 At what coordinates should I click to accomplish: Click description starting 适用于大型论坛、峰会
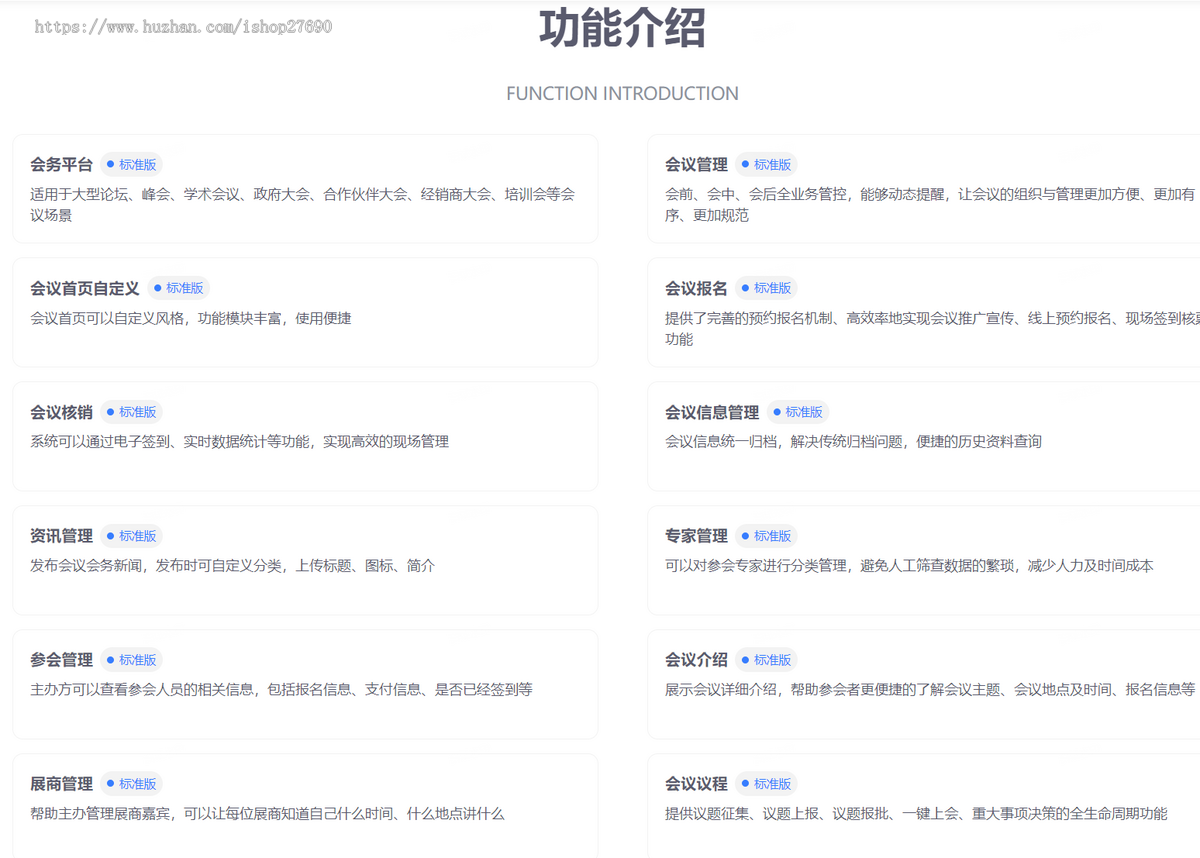(303, 205)
